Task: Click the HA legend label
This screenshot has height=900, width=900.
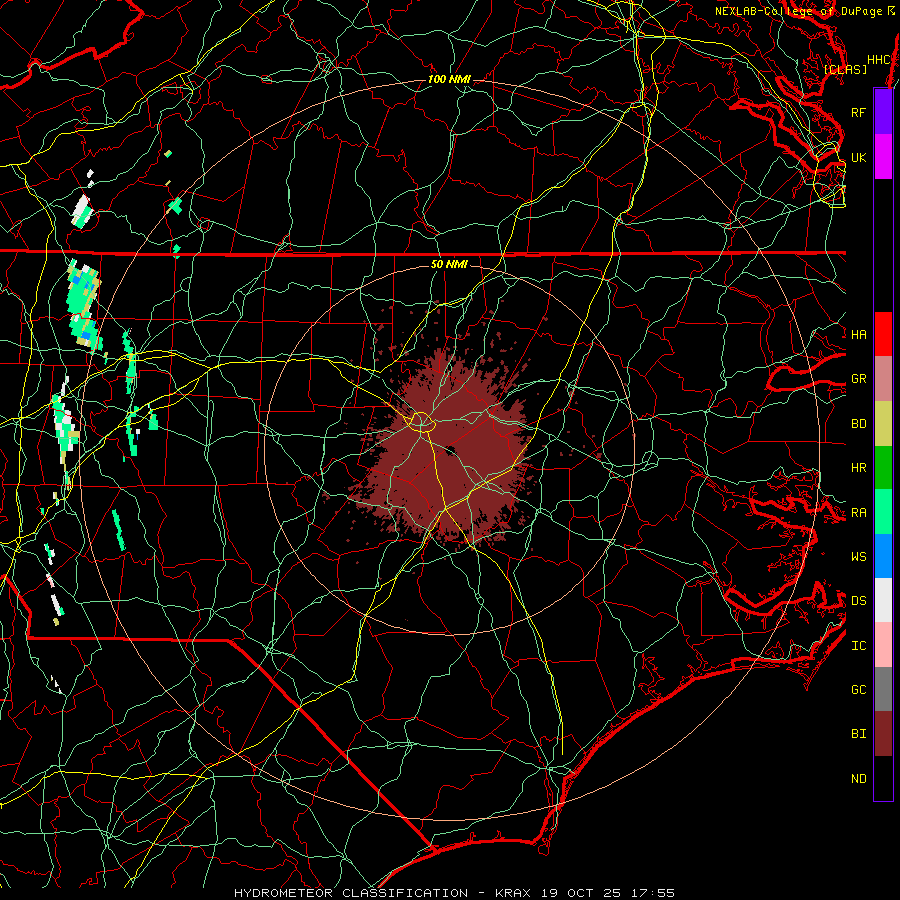Action: pos(859,334)
